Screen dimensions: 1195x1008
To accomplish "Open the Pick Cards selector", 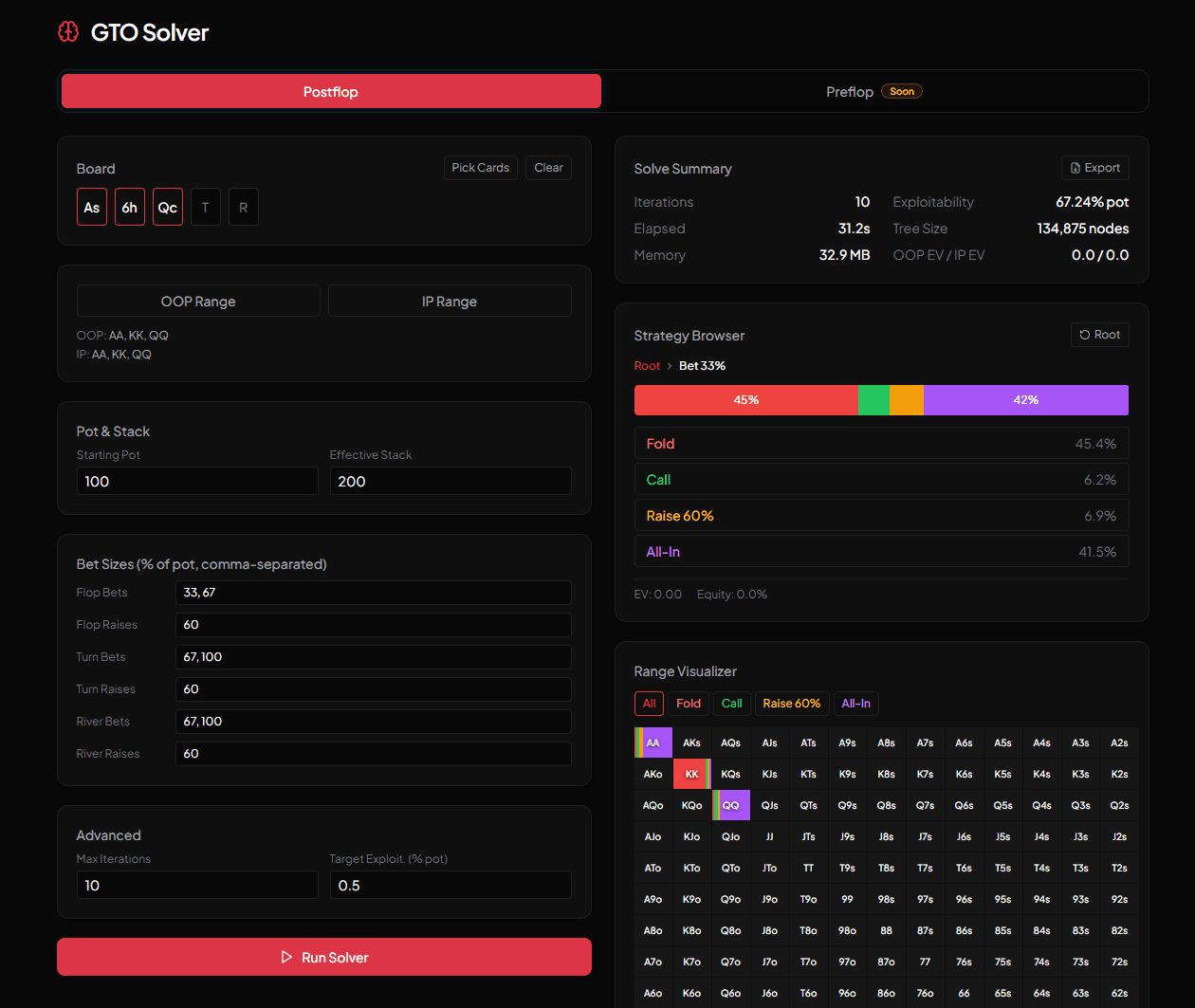I will [481, 167].
